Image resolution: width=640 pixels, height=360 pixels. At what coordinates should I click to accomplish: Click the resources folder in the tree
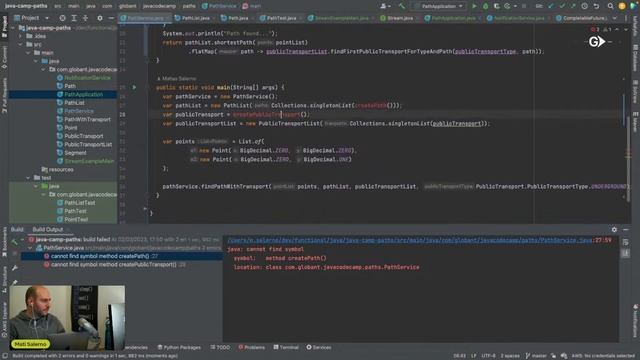coord(61,169)
